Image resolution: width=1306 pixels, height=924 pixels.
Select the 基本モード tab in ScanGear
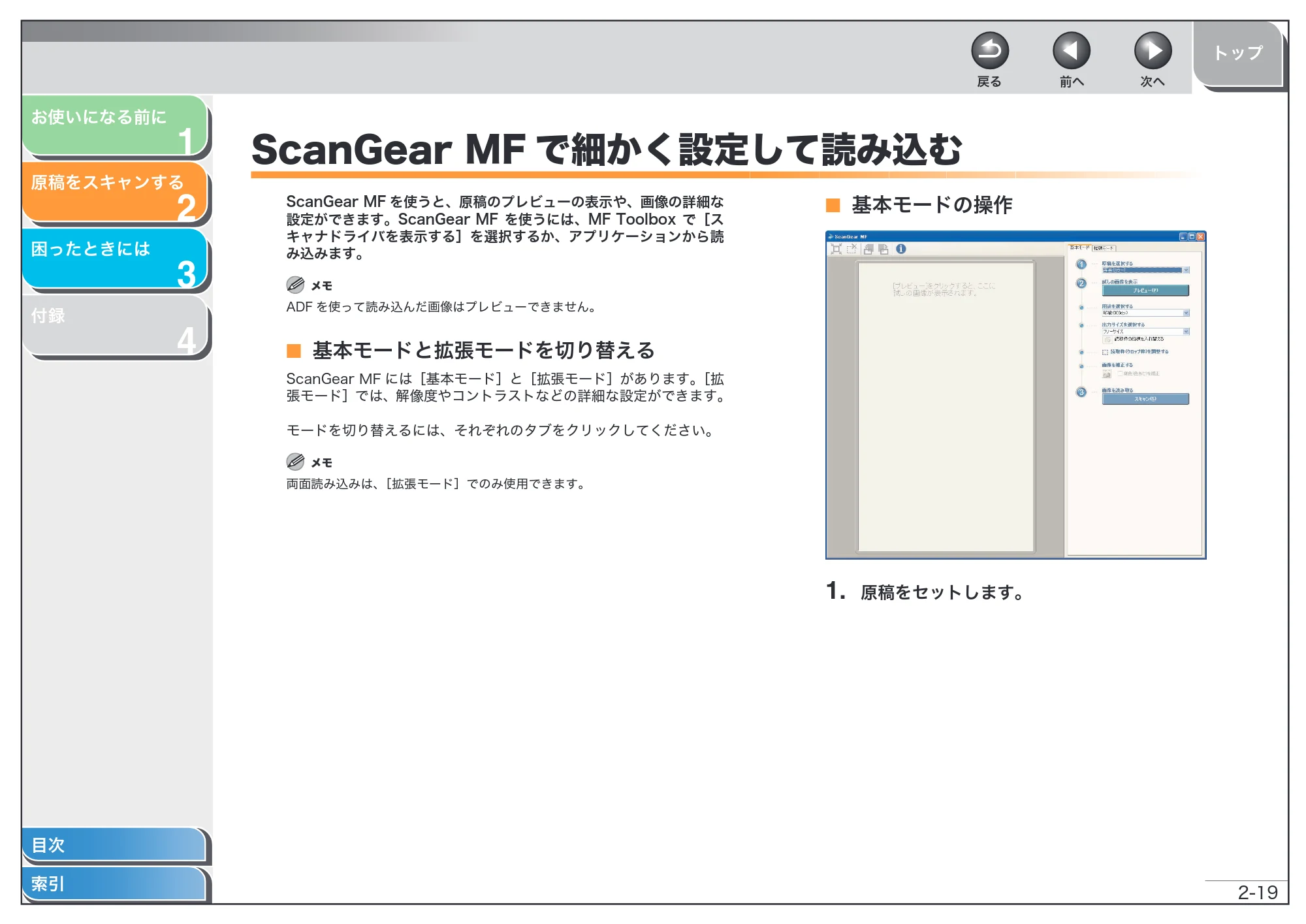(x=1079, y=247)
